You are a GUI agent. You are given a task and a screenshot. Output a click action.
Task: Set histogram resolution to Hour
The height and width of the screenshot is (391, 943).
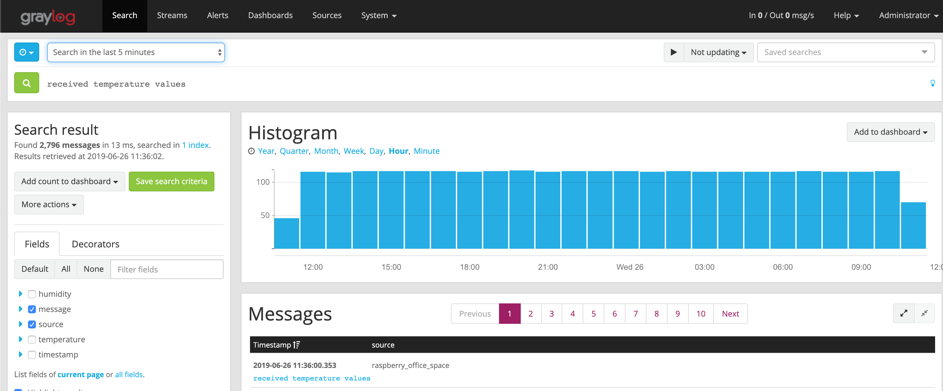point(398,151)
